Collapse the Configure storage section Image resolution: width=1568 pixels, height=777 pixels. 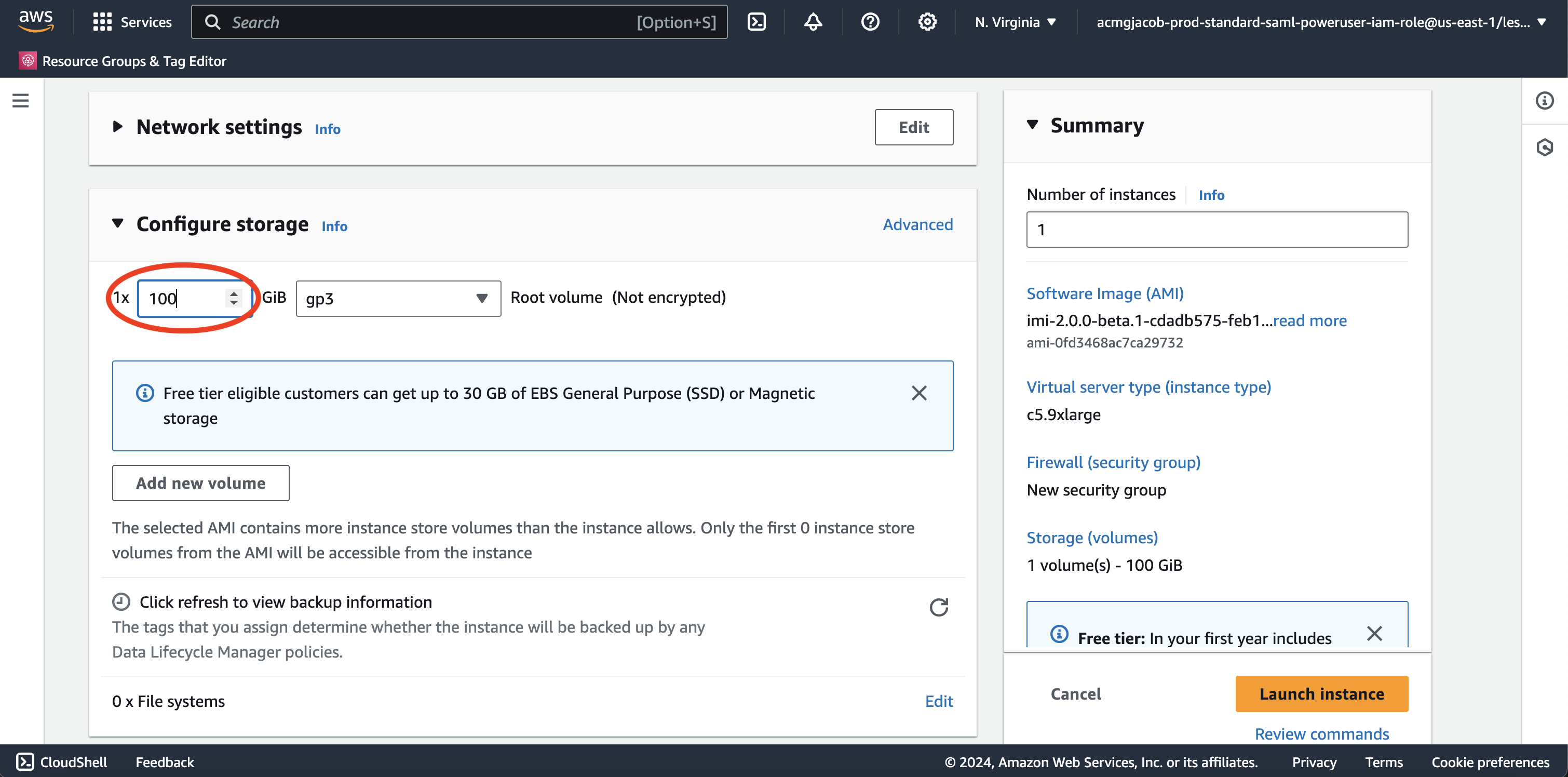coord(118,223)
